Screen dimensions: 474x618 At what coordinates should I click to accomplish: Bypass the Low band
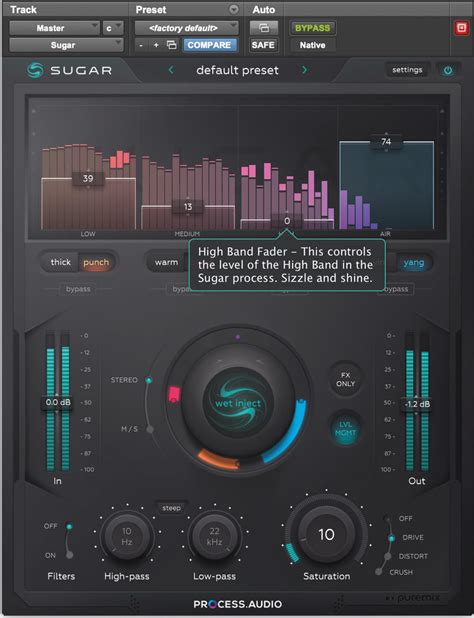point(78,289)
